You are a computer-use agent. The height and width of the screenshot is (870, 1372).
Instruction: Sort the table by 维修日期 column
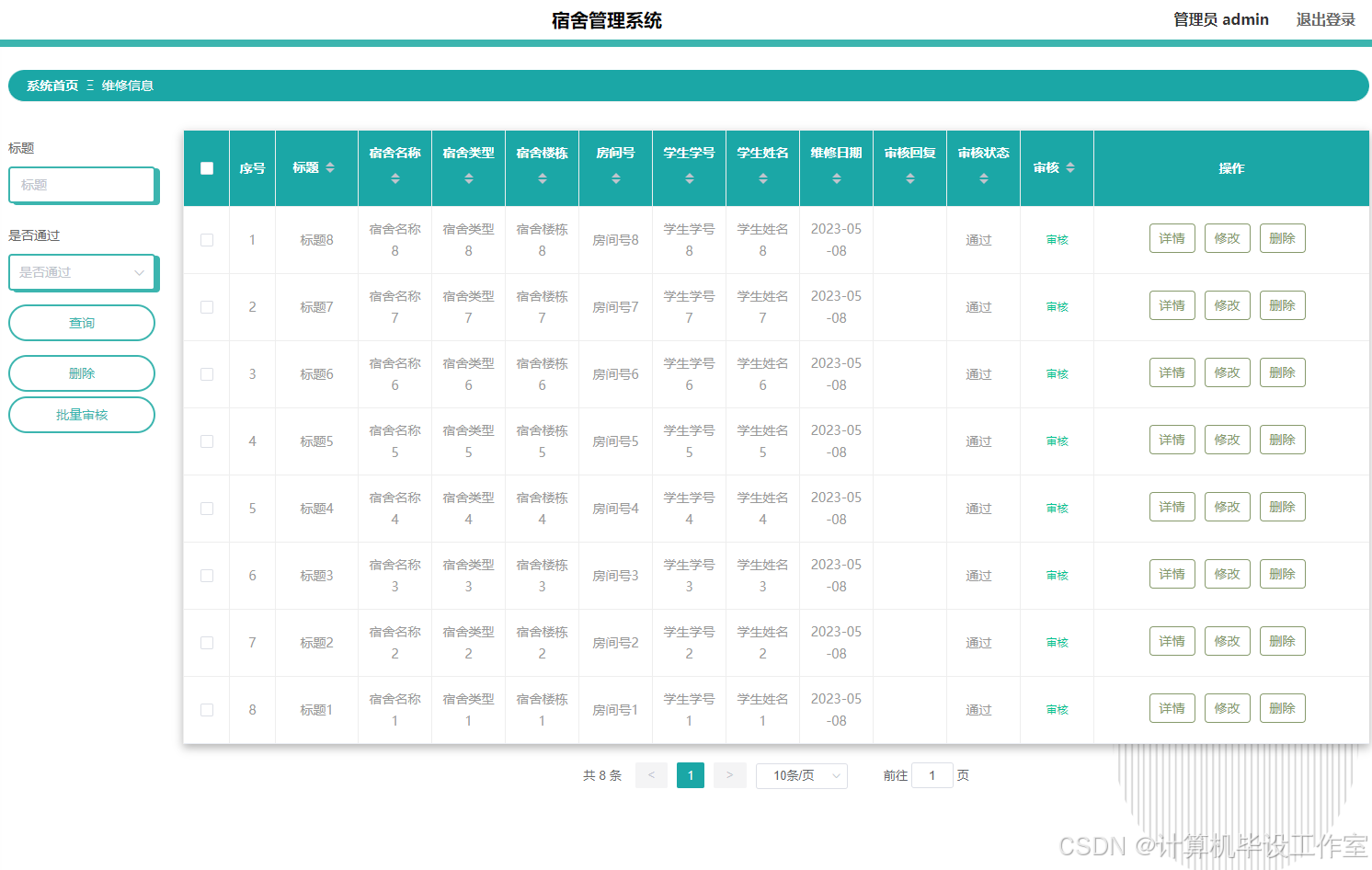(836, 177)
